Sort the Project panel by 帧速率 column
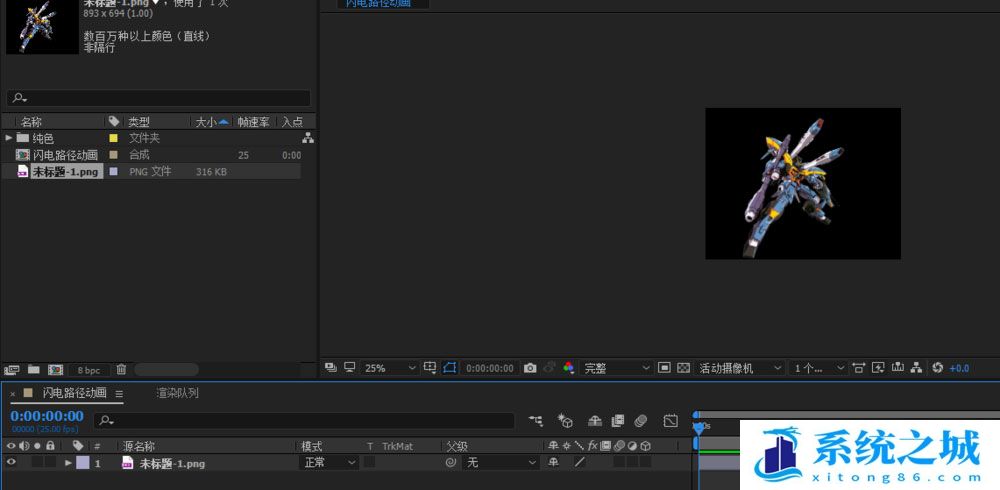The width and height of the screenshot is (1000, 490). [253, 122]
